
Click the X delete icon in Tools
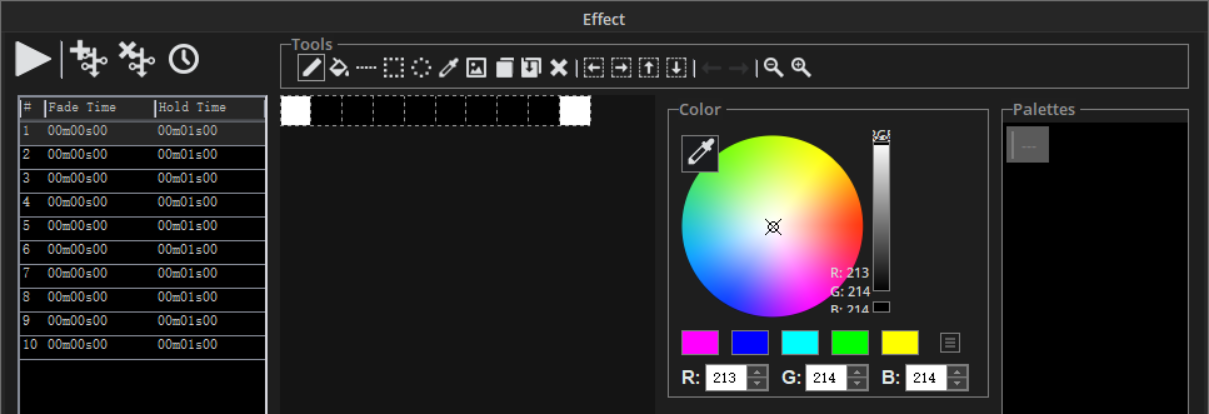click(x=559, y=68)
